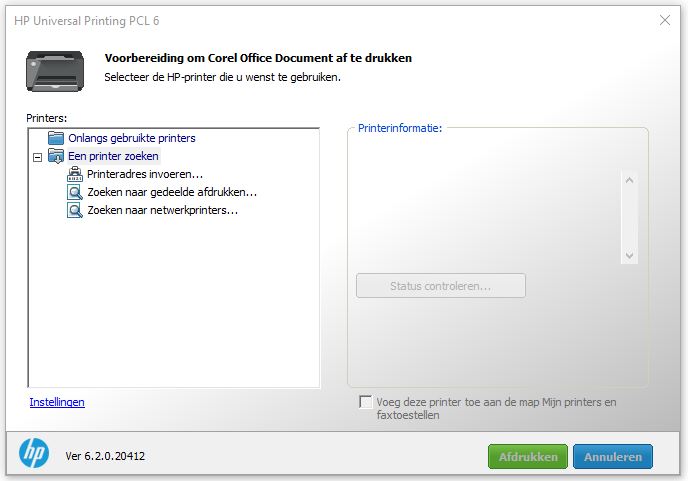Click the magnifier icon for netwerkprinters
688x481 pixels.
click(75, 210)
